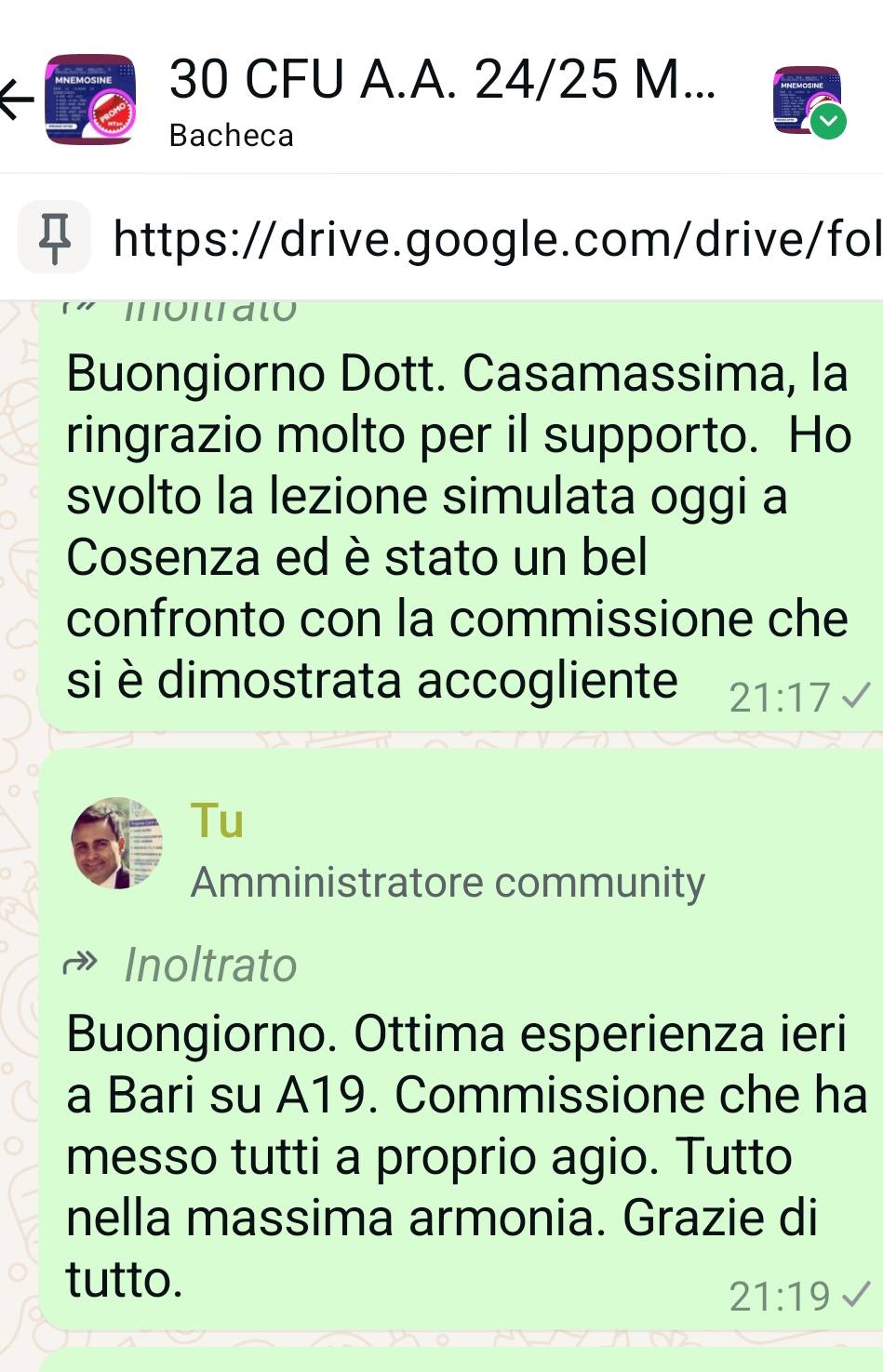Tap partially hidden Inoltrato label at top
Viewport: 883px width, 1372px height.
click(x=210, y=311)
